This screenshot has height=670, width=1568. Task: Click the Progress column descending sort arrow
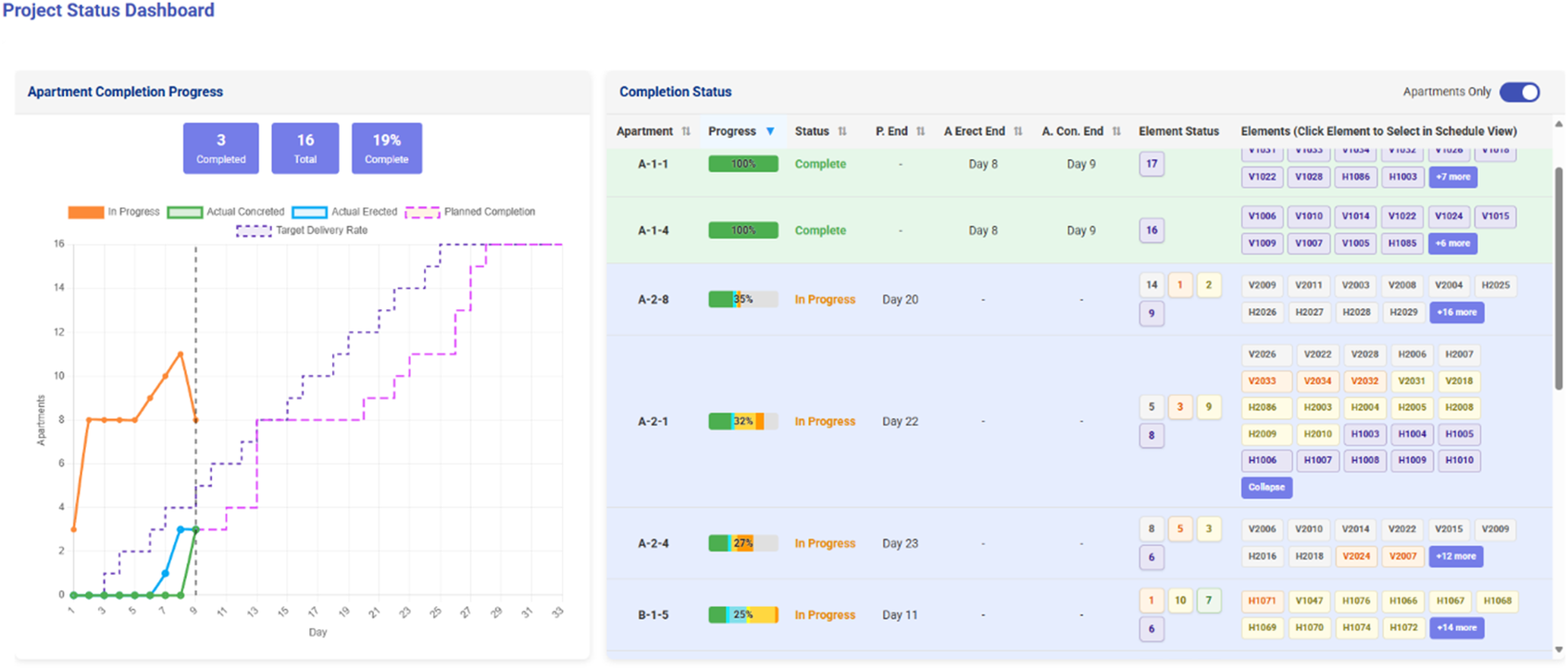pos(770,131)
